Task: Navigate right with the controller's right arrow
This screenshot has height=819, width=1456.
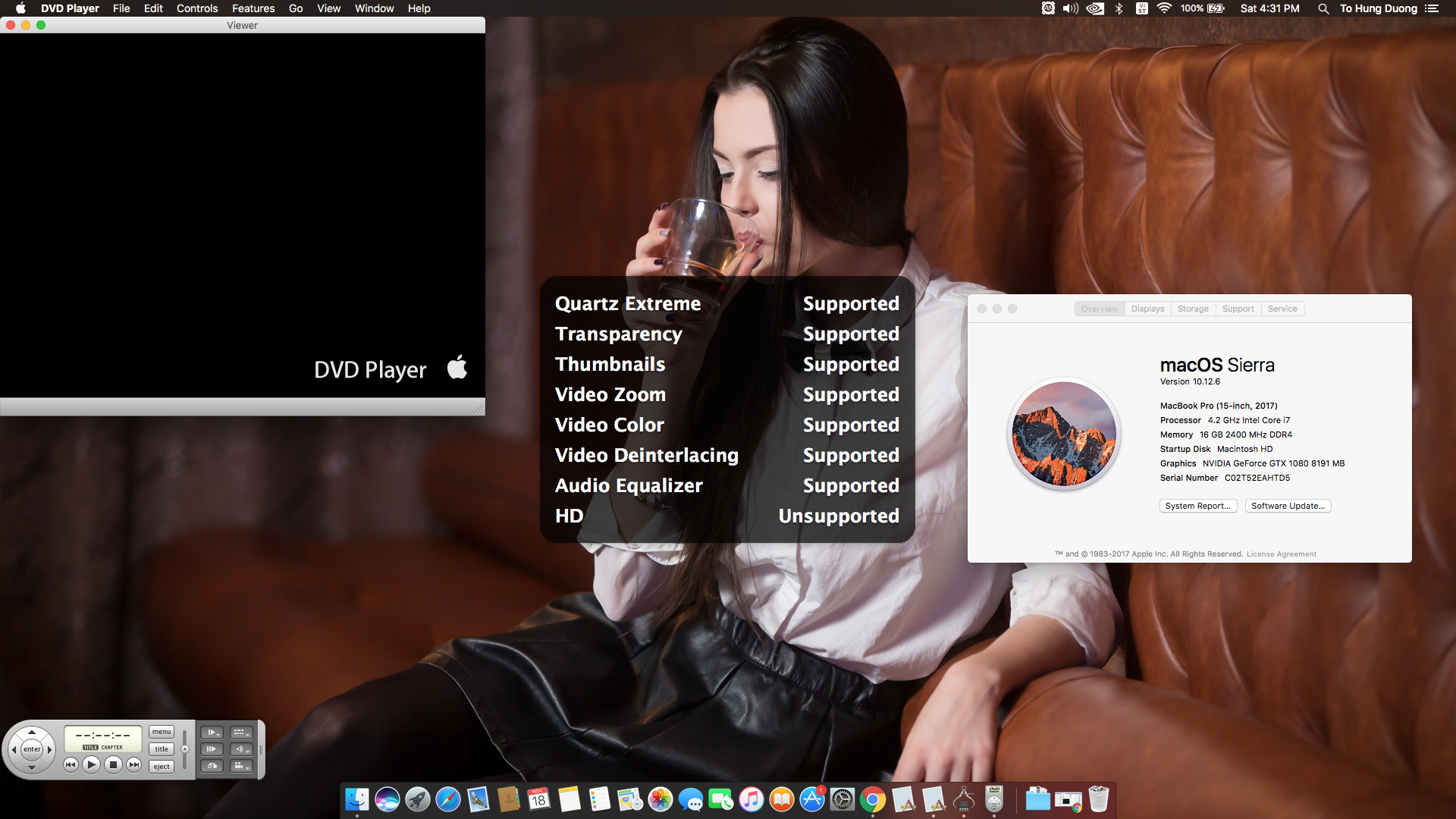Action: 50,749
